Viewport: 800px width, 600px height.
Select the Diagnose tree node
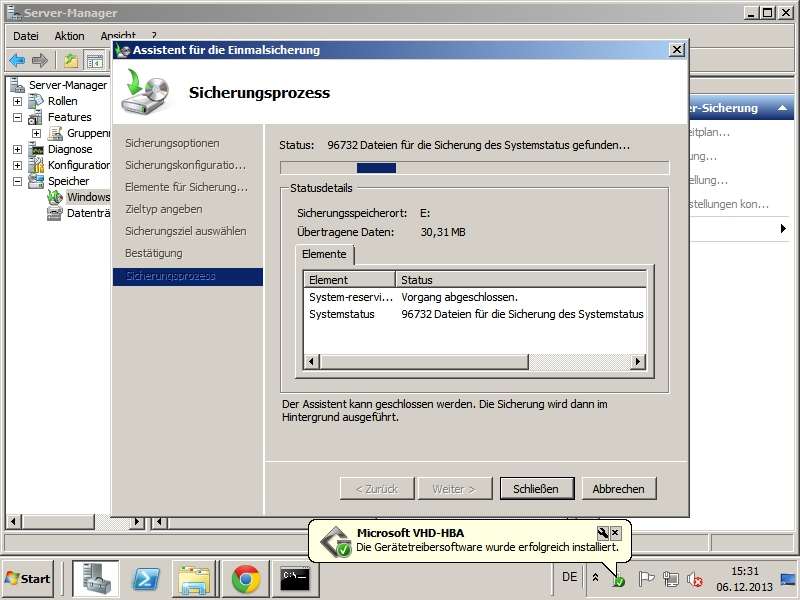(70, 149)
